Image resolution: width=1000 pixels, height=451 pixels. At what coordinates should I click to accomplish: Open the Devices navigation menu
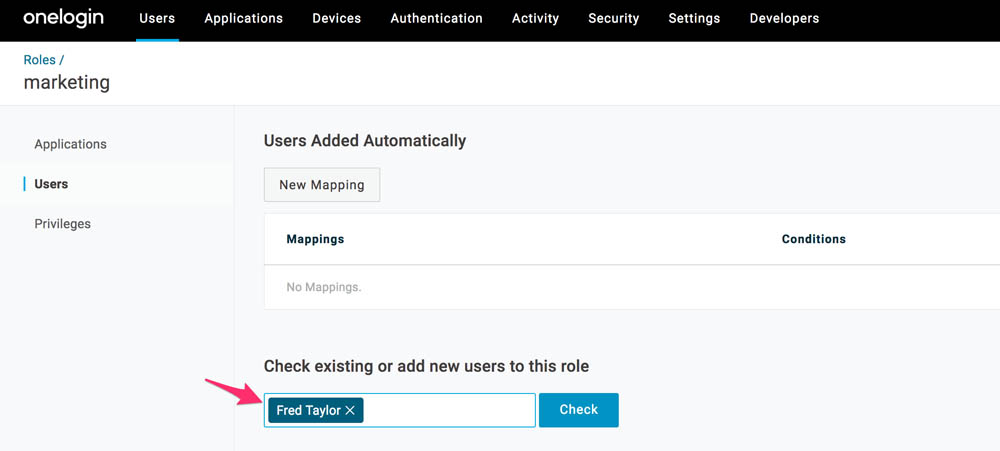point(336,18)
